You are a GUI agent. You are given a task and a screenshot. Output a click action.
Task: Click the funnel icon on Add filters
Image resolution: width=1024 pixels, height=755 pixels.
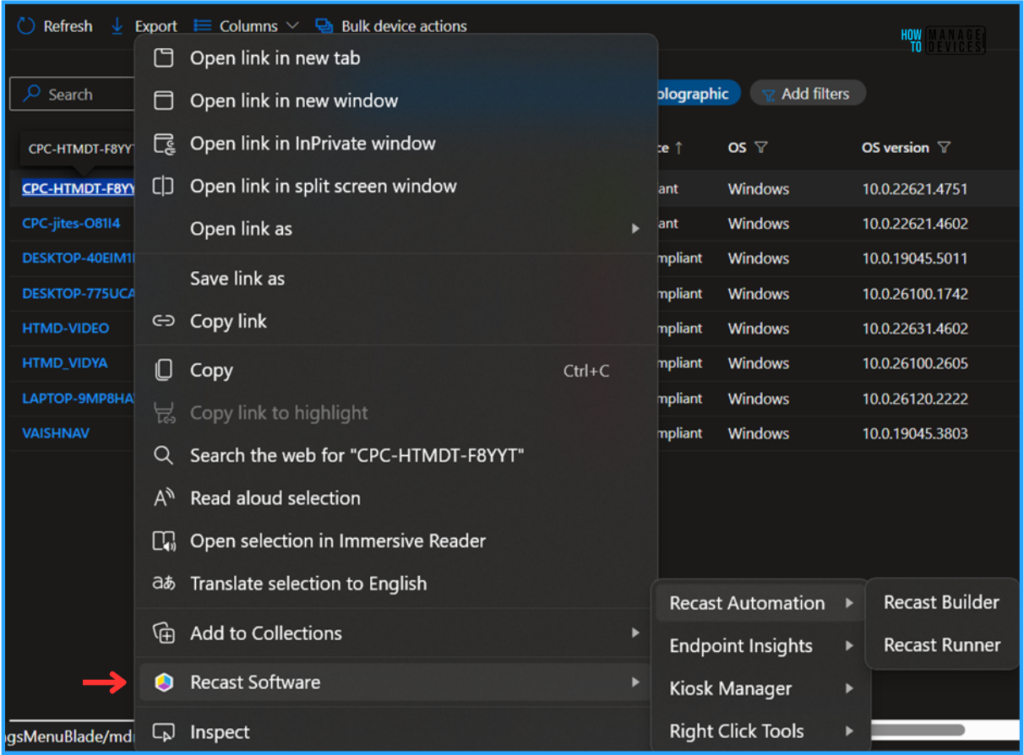click(x=769, y=95)
